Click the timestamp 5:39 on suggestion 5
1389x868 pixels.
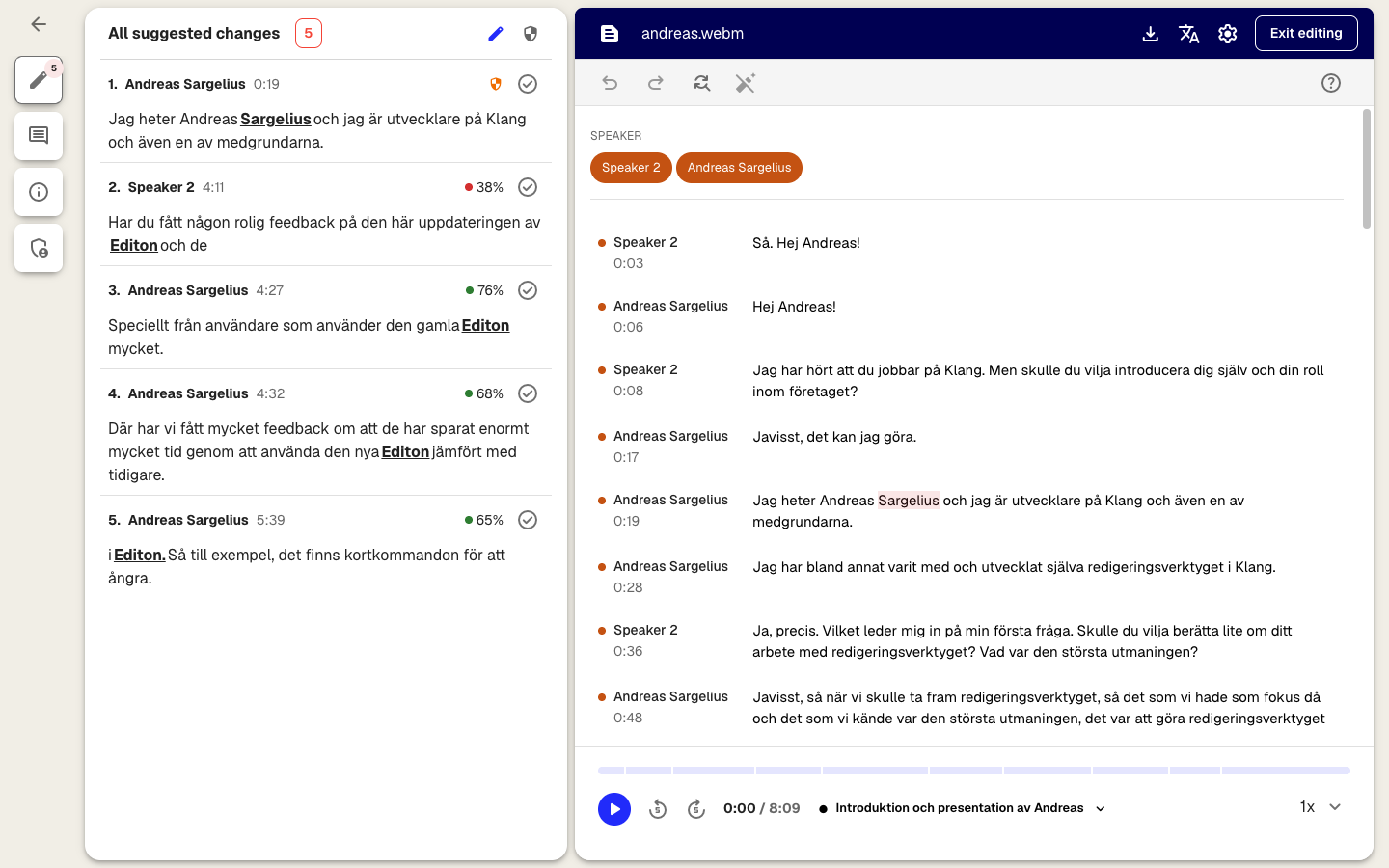click(270, 520)
